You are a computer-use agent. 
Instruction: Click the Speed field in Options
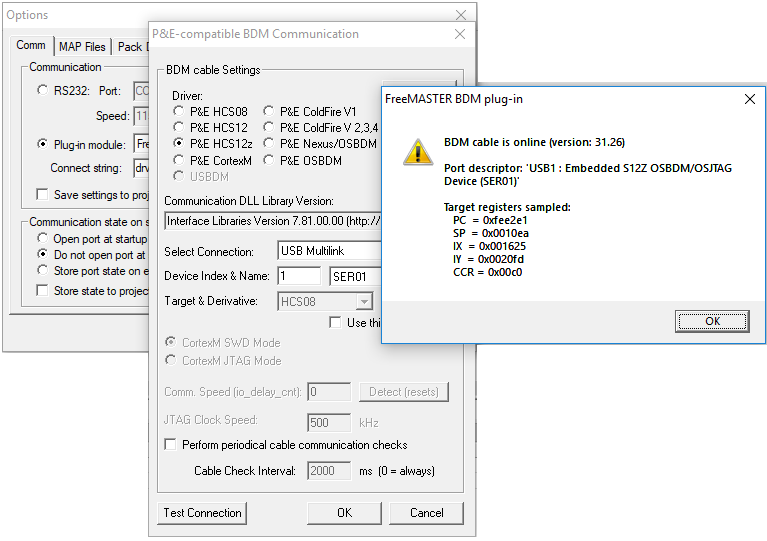click(x=141, y=116)
